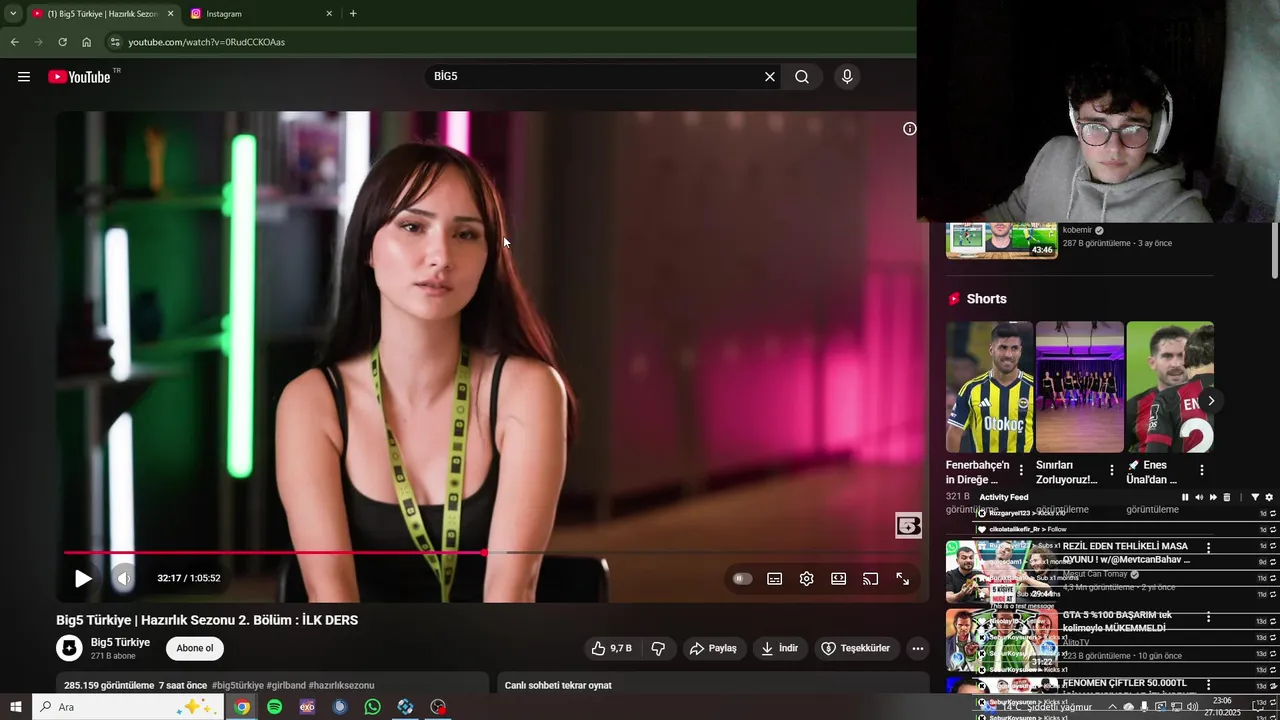
Task: Mute the video player volume
Action: tap(124, 578)
